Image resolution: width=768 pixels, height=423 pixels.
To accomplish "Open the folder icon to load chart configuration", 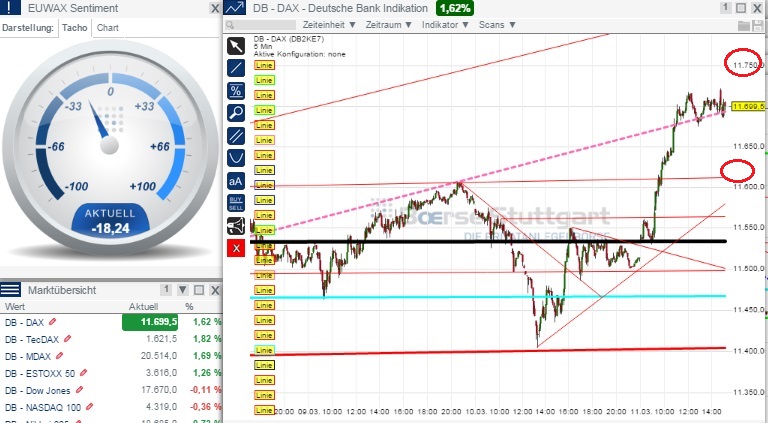I will pyautogui.click(x=744, y=25).
